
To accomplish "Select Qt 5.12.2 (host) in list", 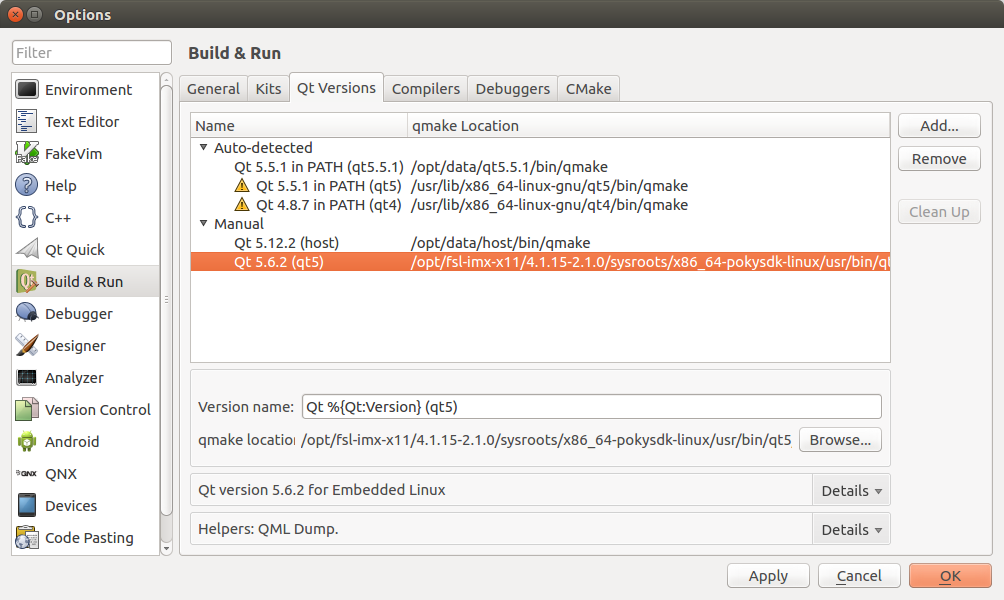I will tap(286, 243).
